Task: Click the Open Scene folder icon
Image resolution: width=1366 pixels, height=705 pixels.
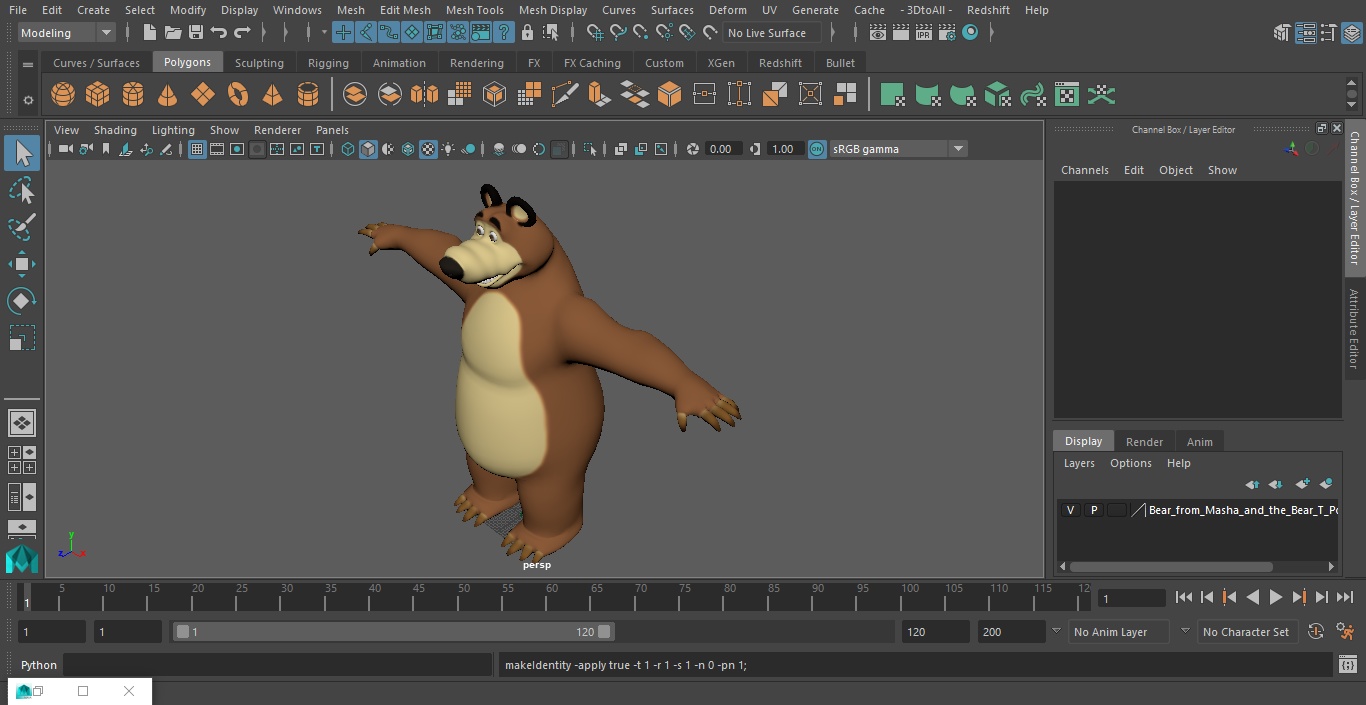Action: point(173,33)
